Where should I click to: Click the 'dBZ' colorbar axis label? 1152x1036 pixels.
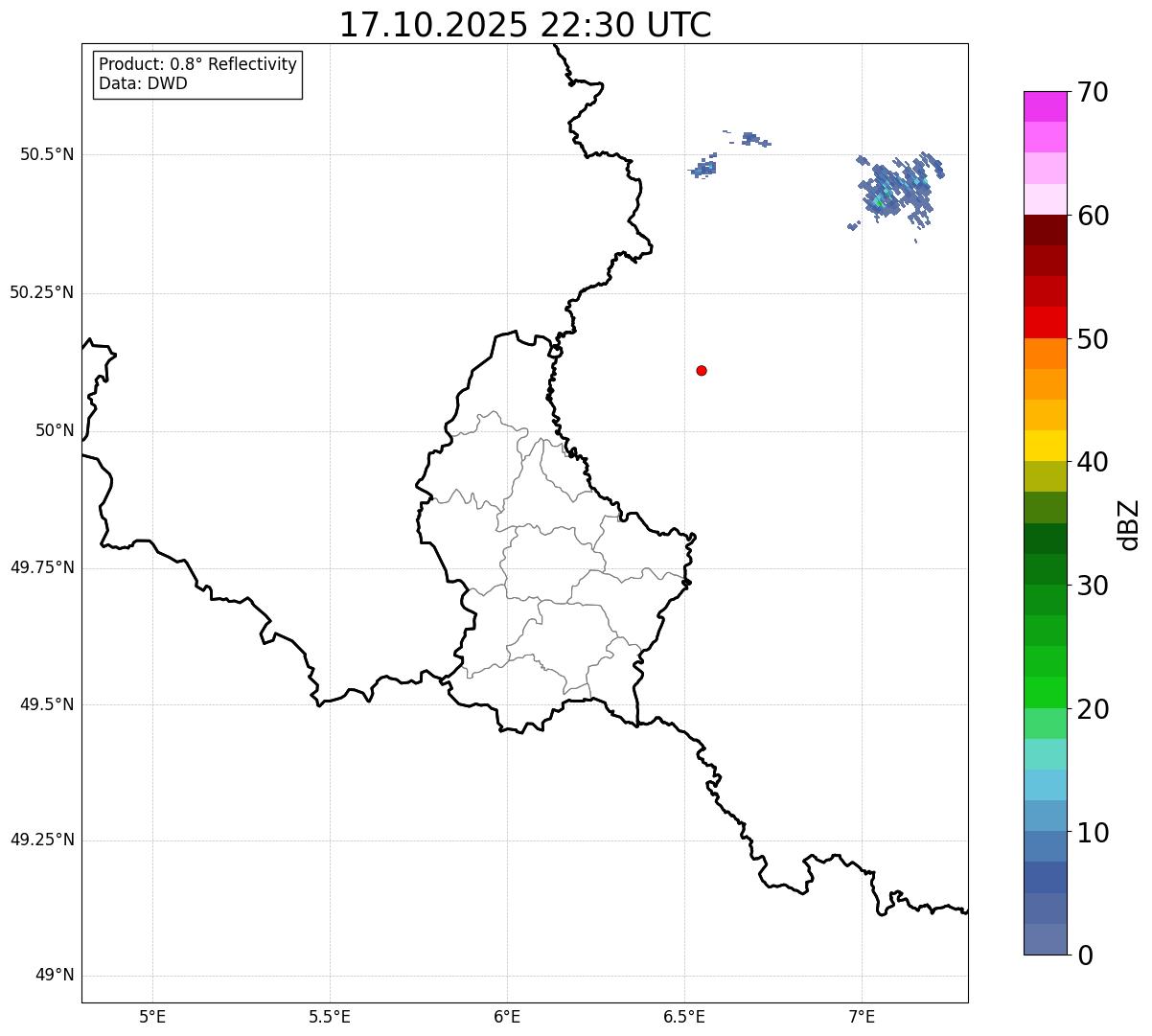click(1129, 524)
